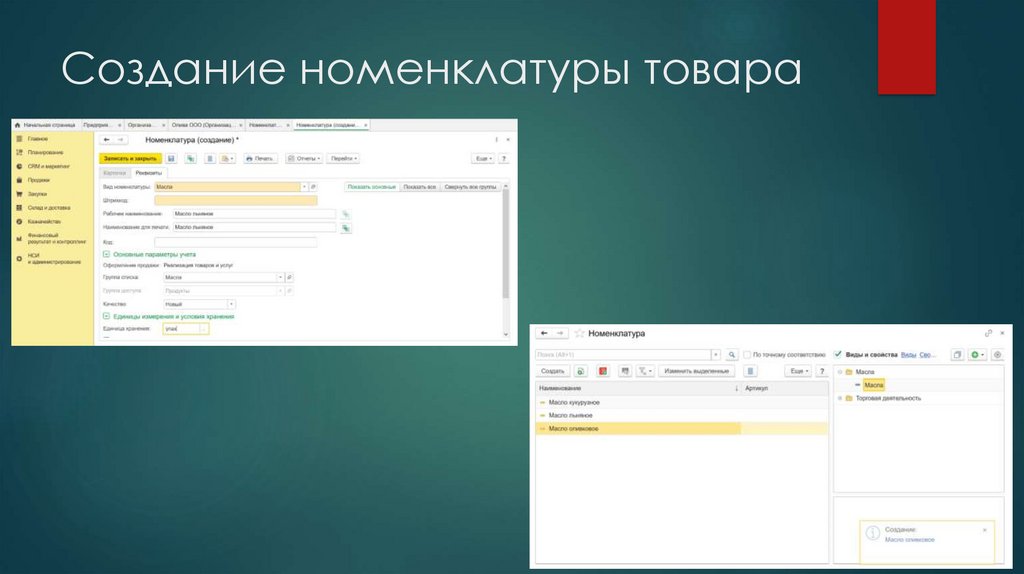The image size is (1024, 574).
Task: Open link icon beside 'Вид номенклатуры' field
Action: click(x=313, y=187)
